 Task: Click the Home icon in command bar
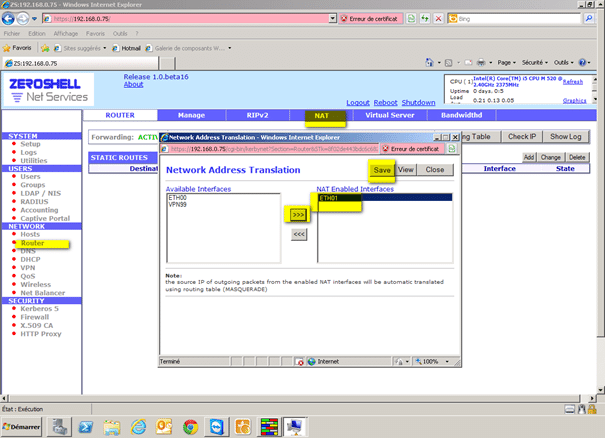click(x=429, y=62)
